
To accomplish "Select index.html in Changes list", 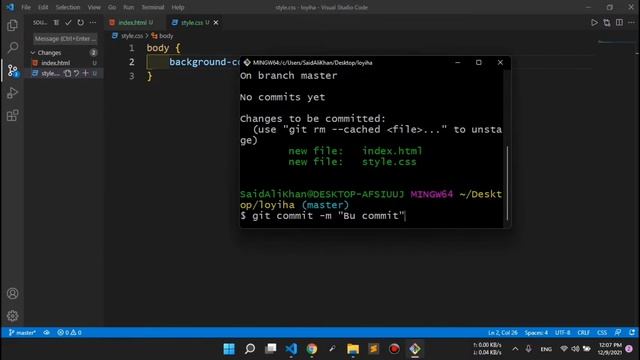I will pyautogui.click(x=64, y=63).
